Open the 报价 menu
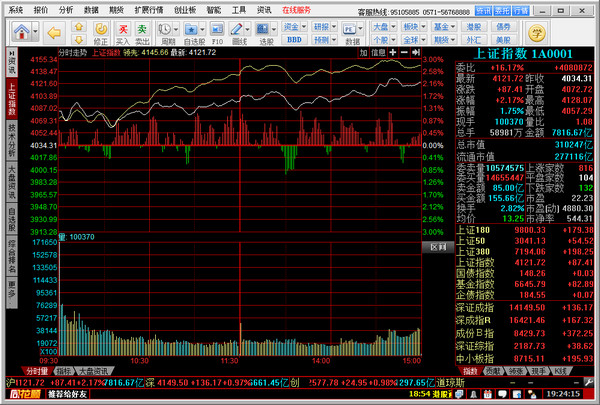The width and height of the screenshot is (600, 405). tap(41, 10)
